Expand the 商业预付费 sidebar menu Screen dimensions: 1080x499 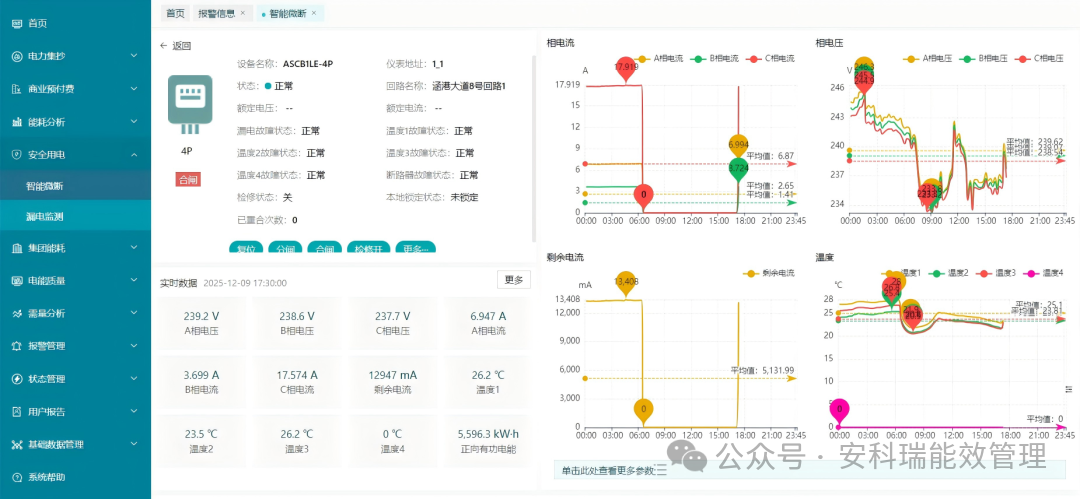(x=134, y=89)
